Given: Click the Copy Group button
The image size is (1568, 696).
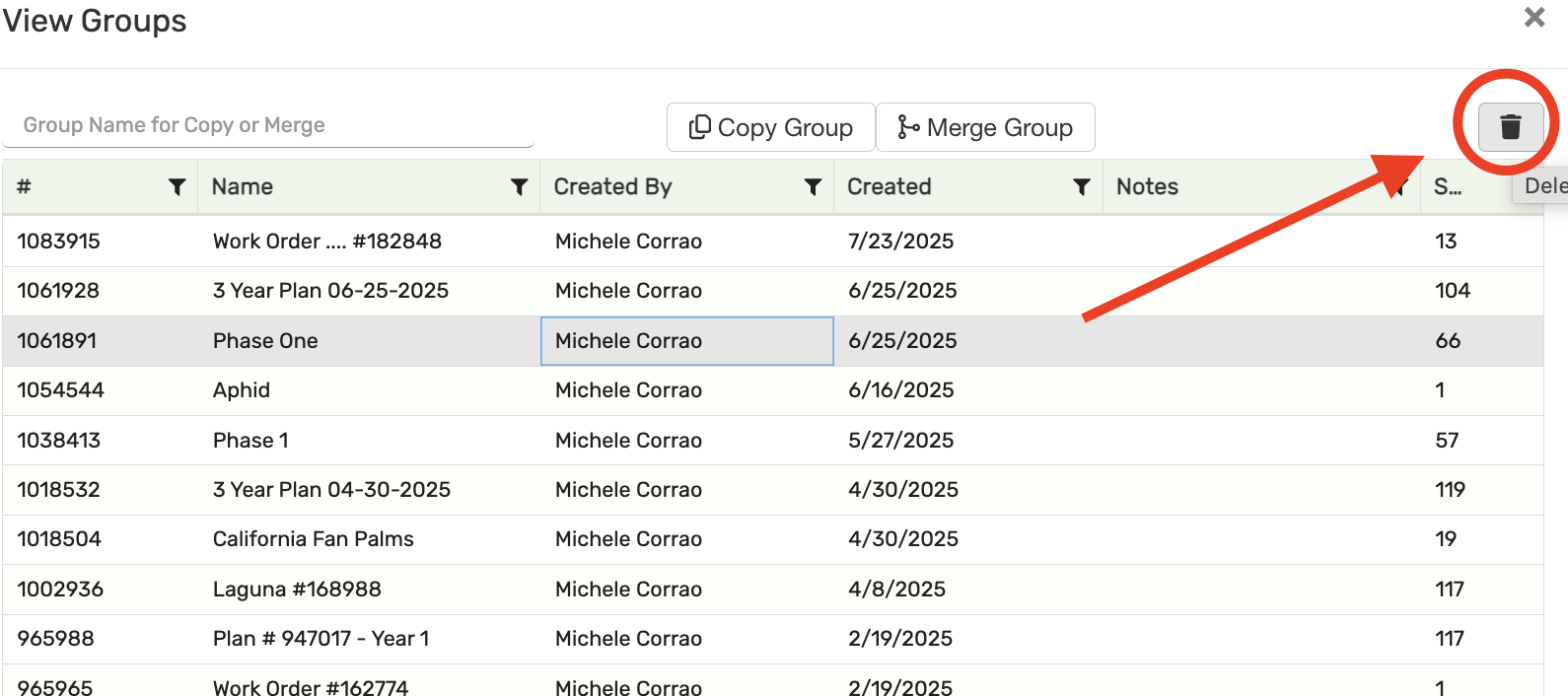Looking at the screenshot, I should click(x=770, y=128).
